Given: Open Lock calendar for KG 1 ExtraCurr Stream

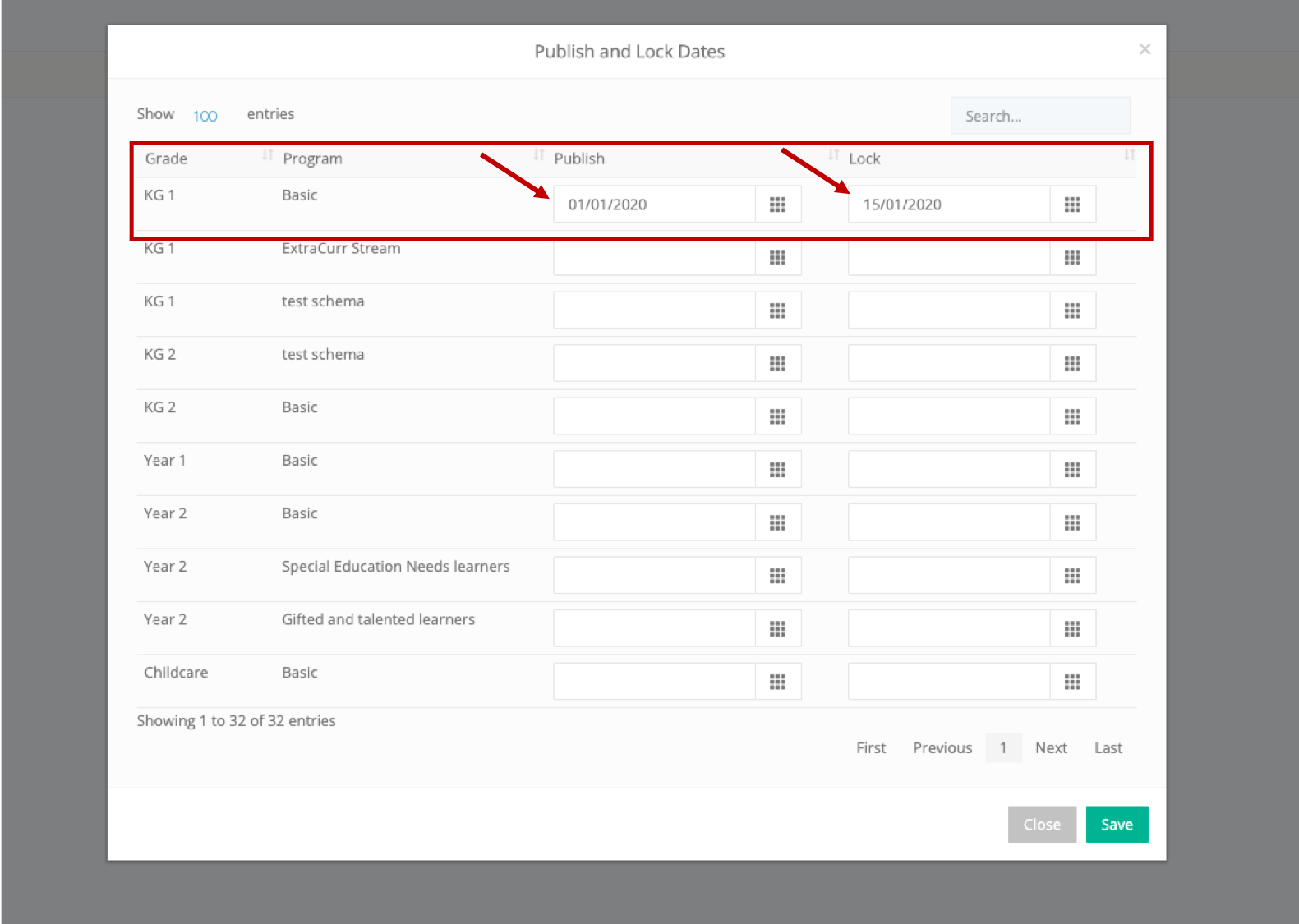Looking at the screenshot, I should (x=1072, y=258).
